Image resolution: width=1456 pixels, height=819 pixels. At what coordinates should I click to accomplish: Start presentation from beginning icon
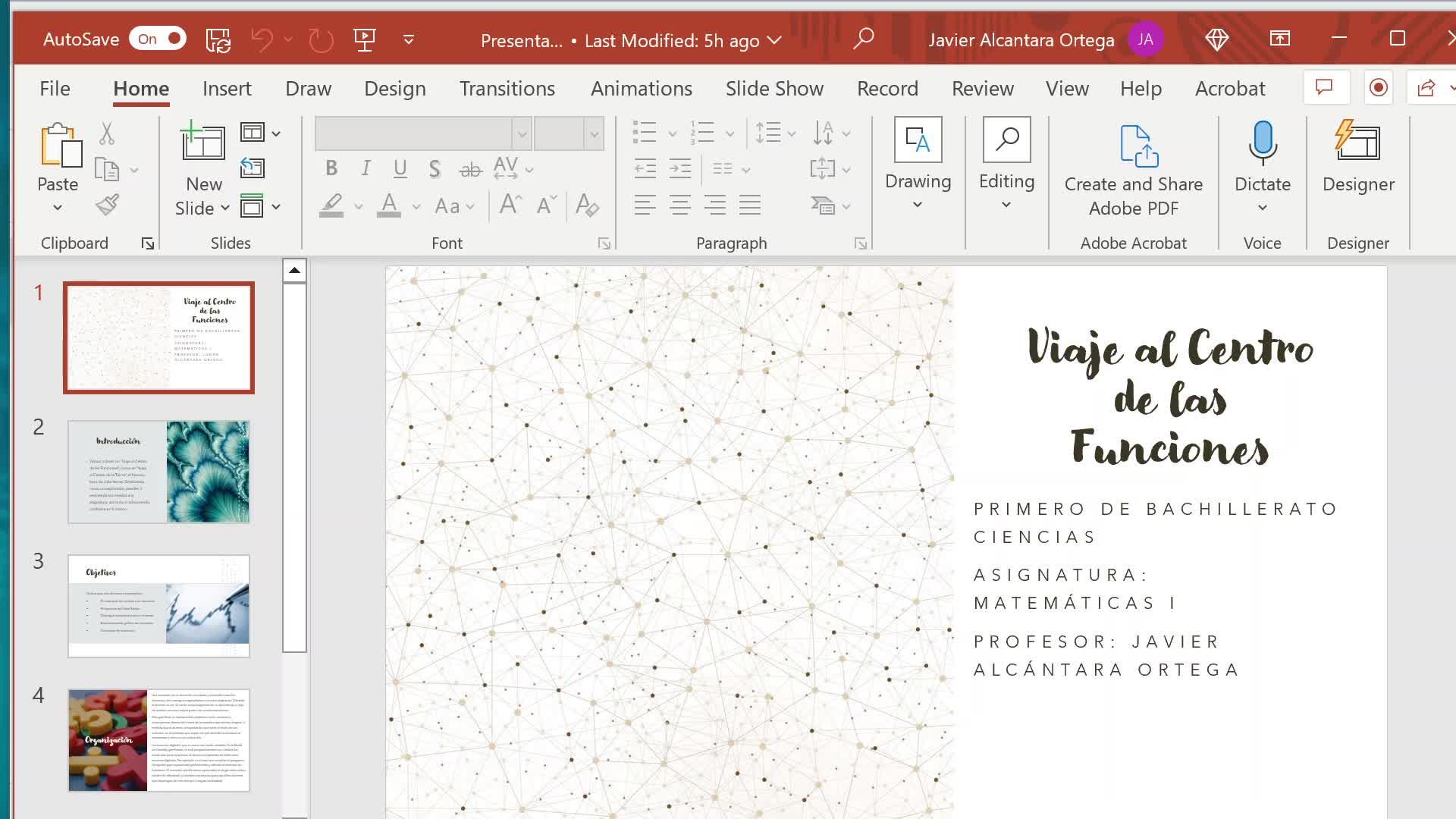point(365,39)
